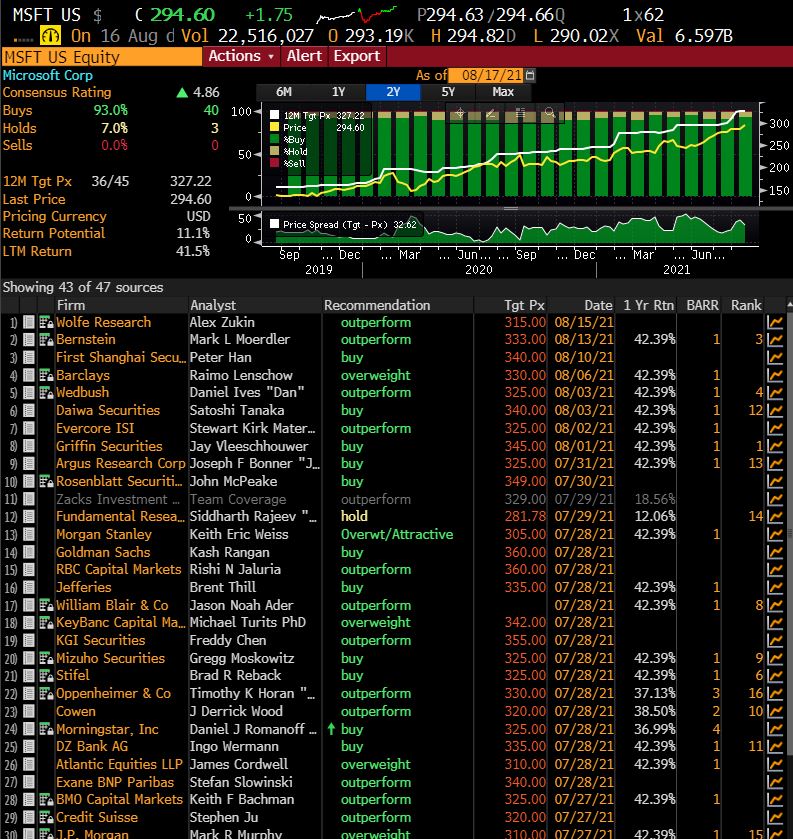The height and width of the screenshot is (839, 793).
Task: Switch chart range to 1Y
Action: (339, 92)
